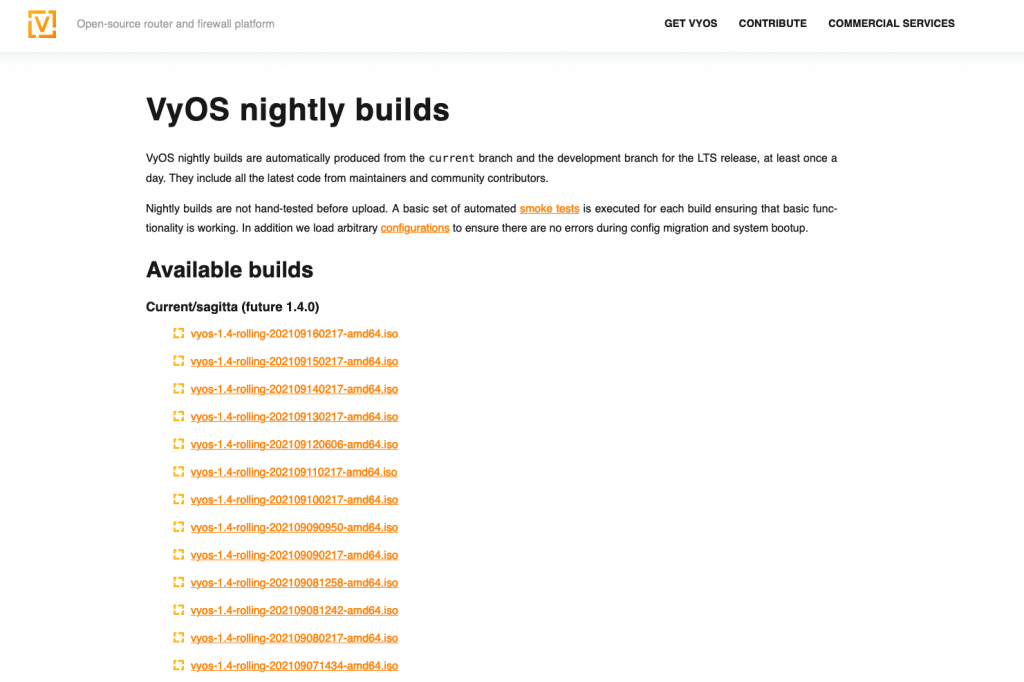1024x682 pixels.
Task: Follow the smoke tests link
Action: (x=549, y=208)
